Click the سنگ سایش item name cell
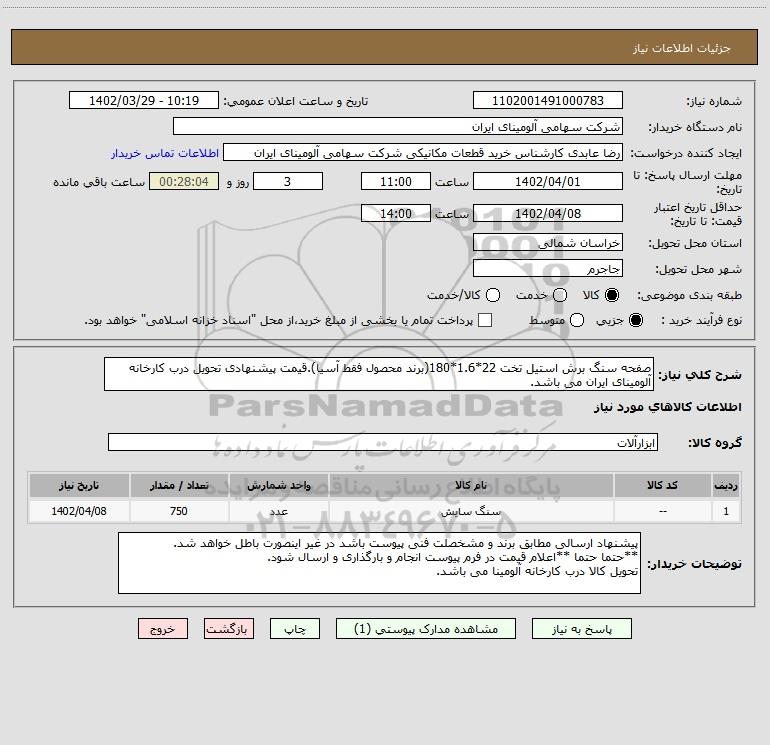 click(471, 511)
